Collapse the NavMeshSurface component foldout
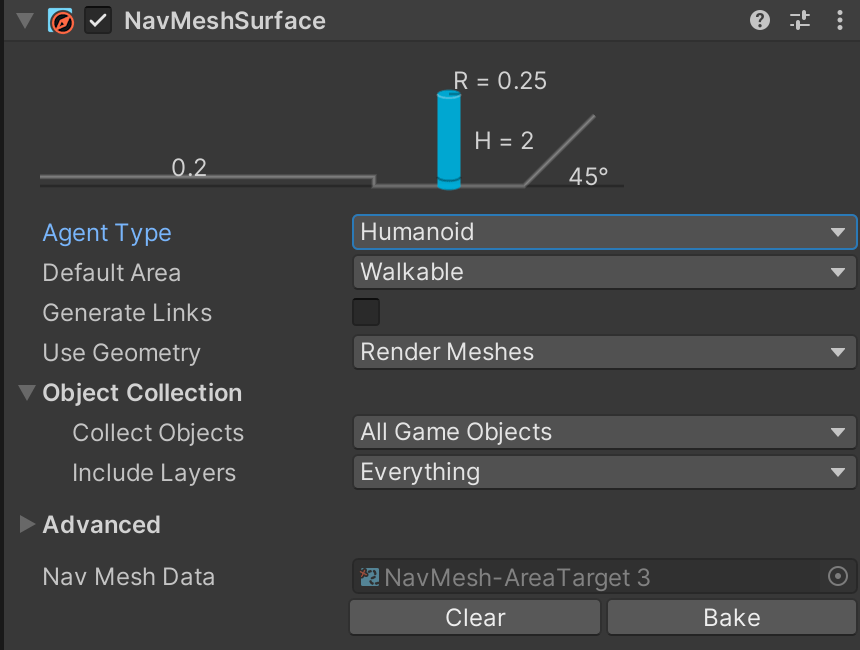This screenshot has height=650, width=860. [x=25, y=21]
